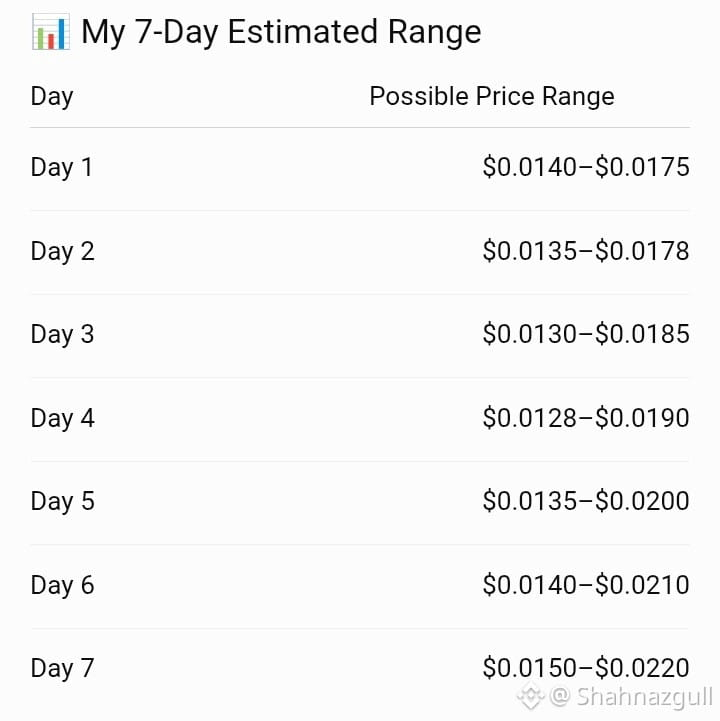The width and height of the screenshot is (720, 721).
Task: Click the bar chart emoji icon
Action: 51,32
